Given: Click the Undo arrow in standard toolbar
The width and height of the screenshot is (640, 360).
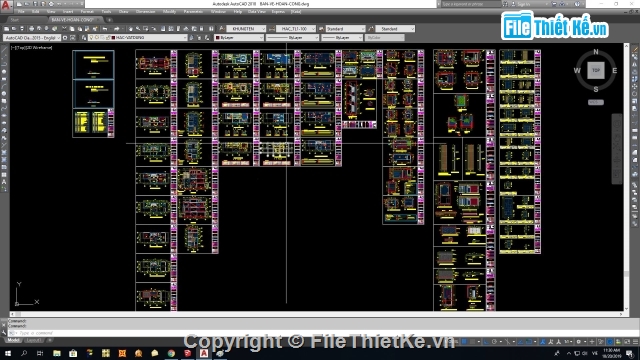Looking at the screenshot, I should tap(105, 29).
